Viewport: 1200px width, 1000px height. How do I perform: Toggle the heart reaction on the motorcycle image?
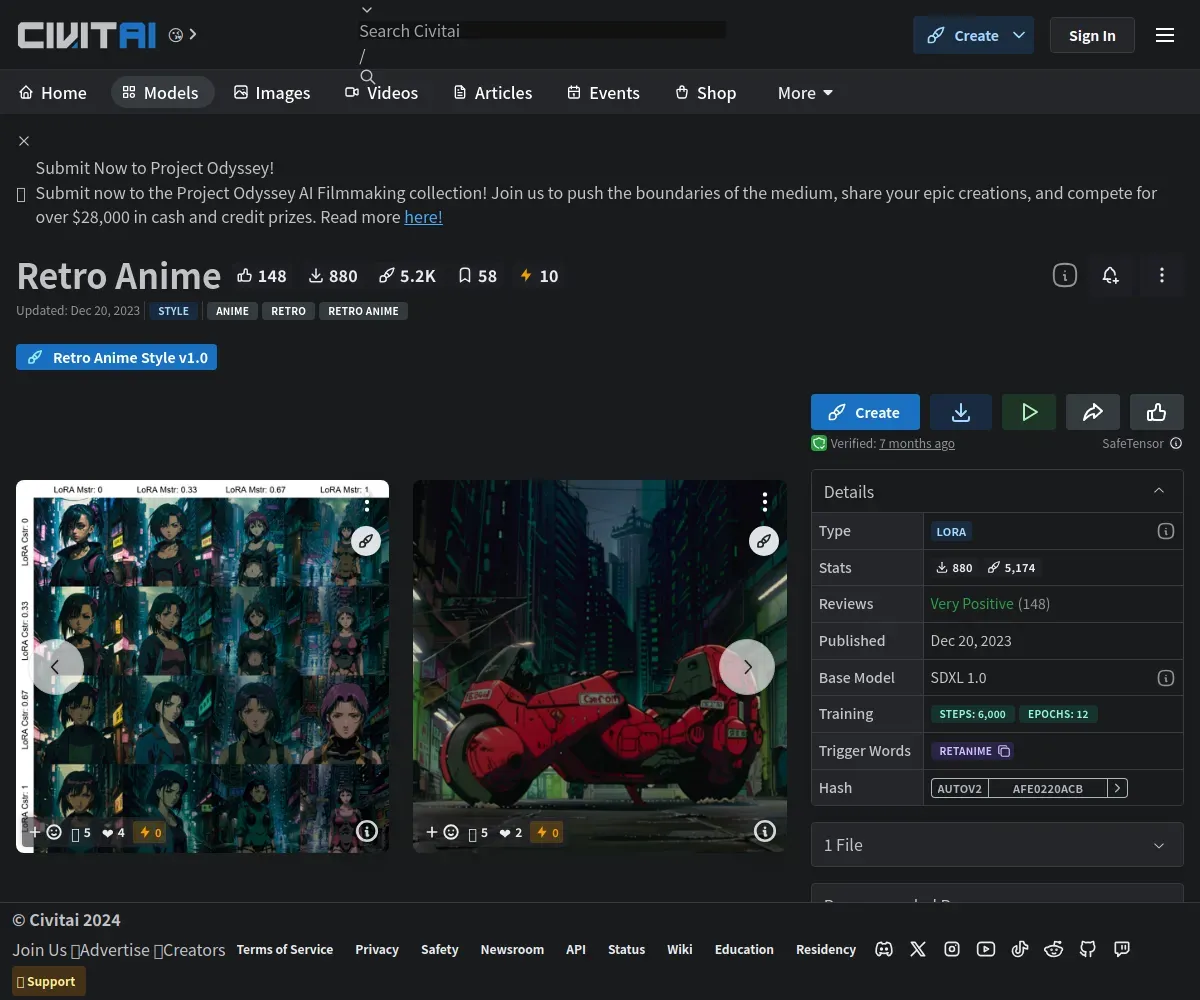511,832
